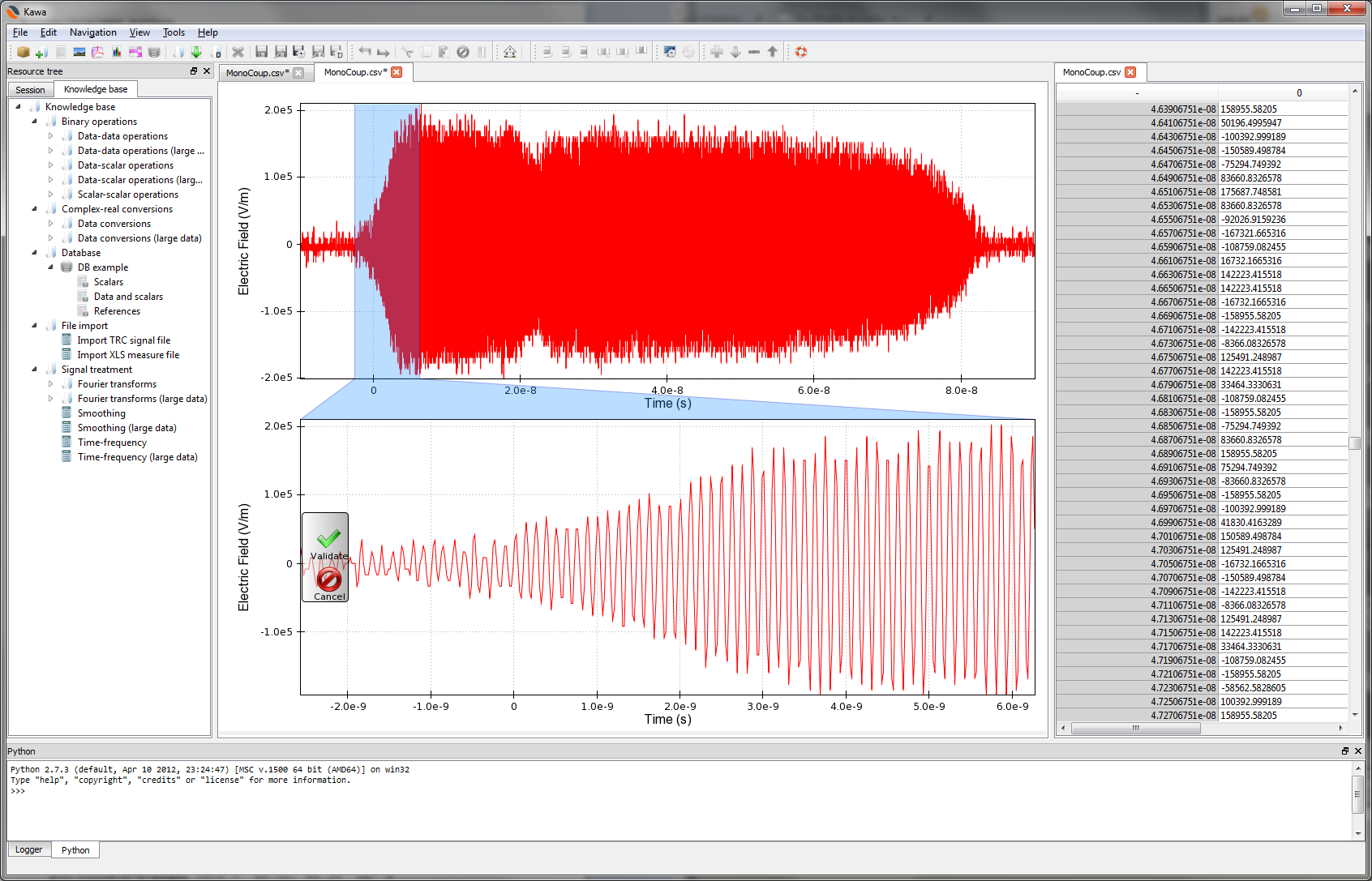Collapse the Database node

(34, 253)
